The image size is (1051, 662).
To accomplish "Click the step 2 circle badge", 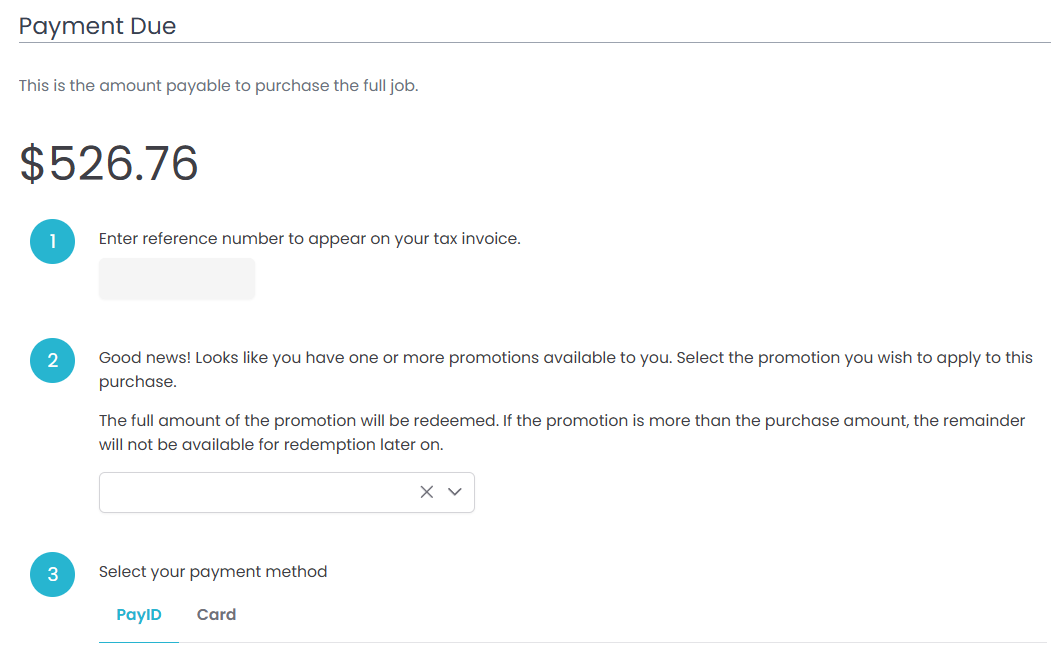I will [53, 361].
